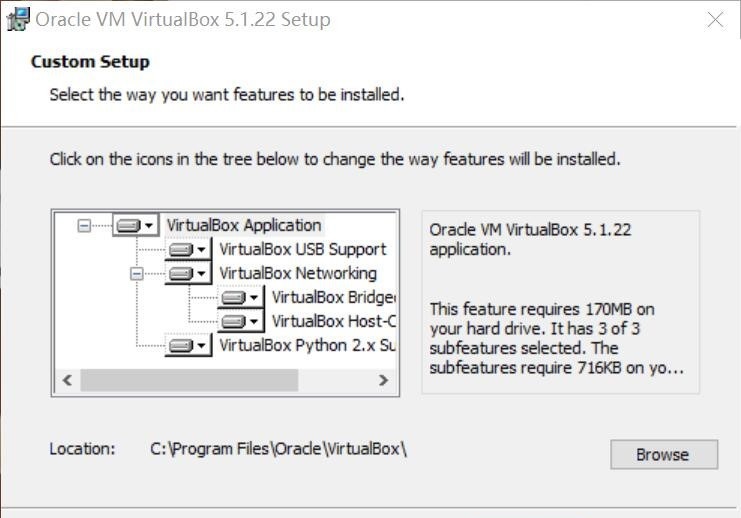
Task: Click the Browse button
Action: (x=663, y=454)
